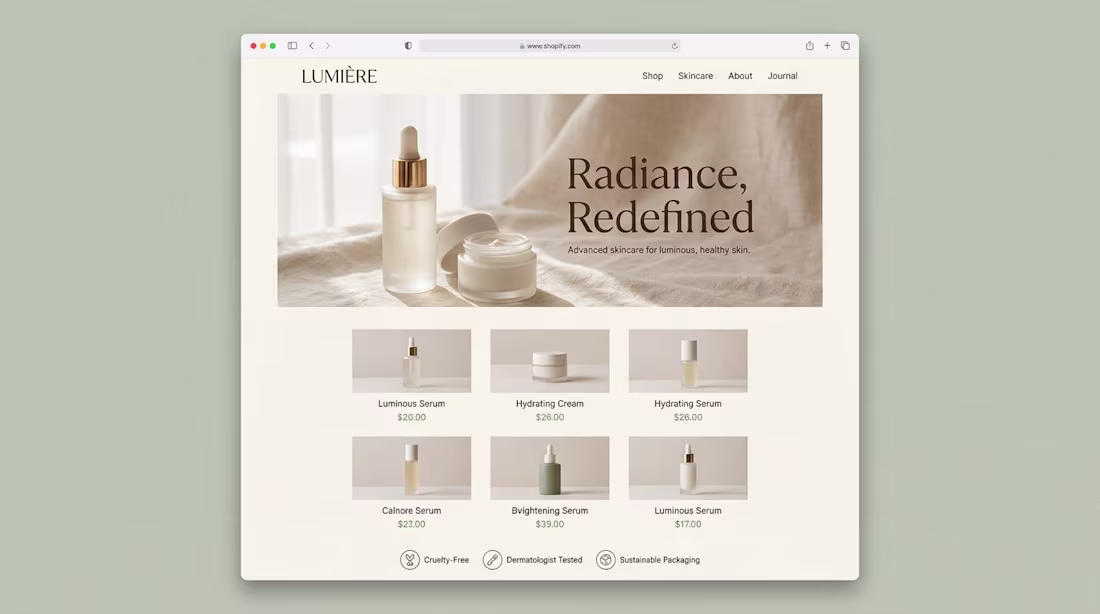Add a new tab with plus icon
Viewport: 1100px width, 614px height.
(827, 46)
